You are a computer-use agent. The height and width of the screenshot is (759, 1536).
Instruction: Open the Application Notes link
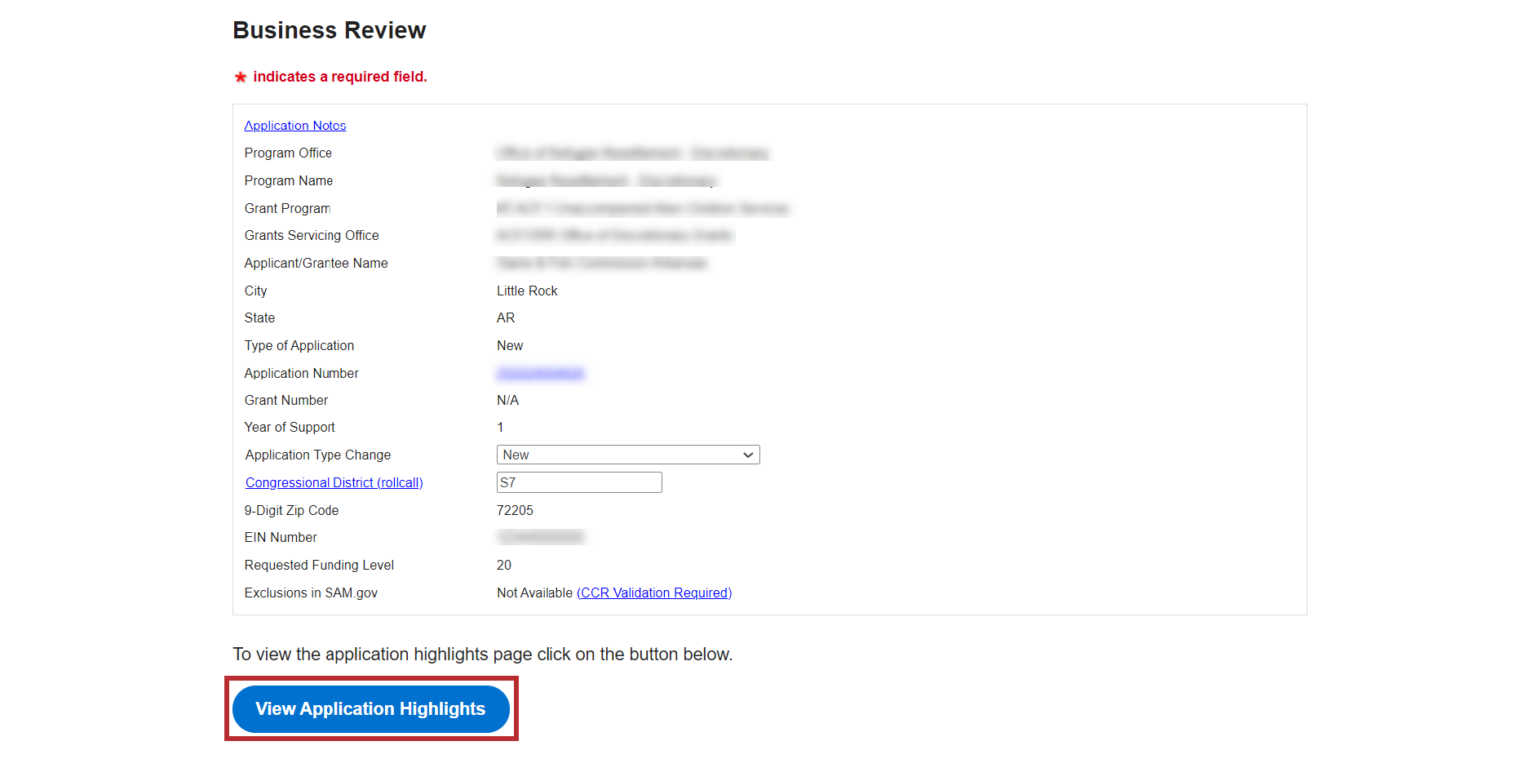coord(295,126)
